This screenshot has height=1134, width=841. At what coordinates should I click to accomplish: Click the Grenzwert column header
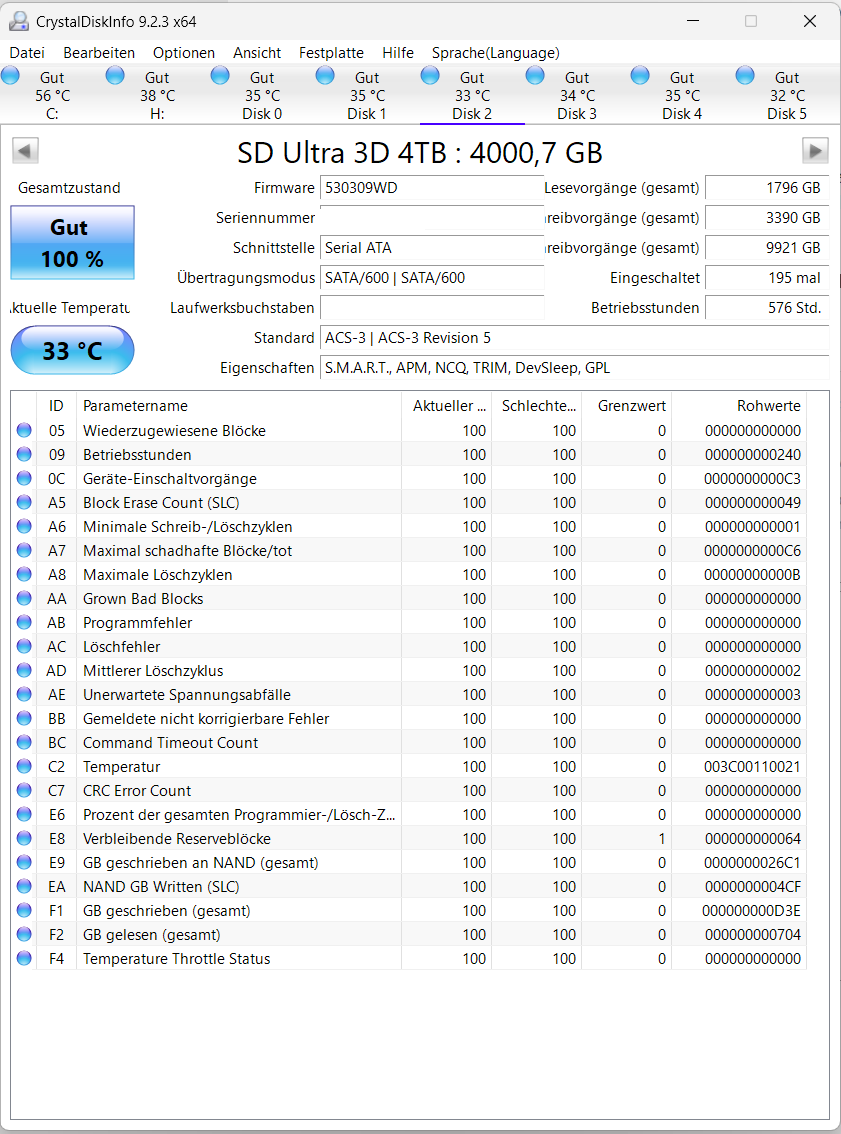(x=626, y=406)
